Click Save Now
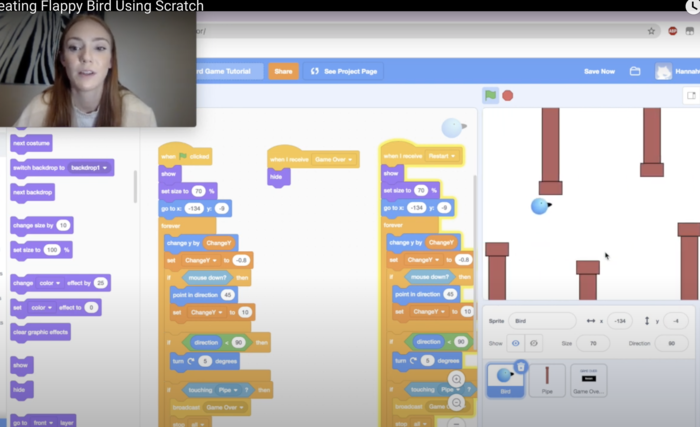Screen dimensions: 700x427 [599, 71]
